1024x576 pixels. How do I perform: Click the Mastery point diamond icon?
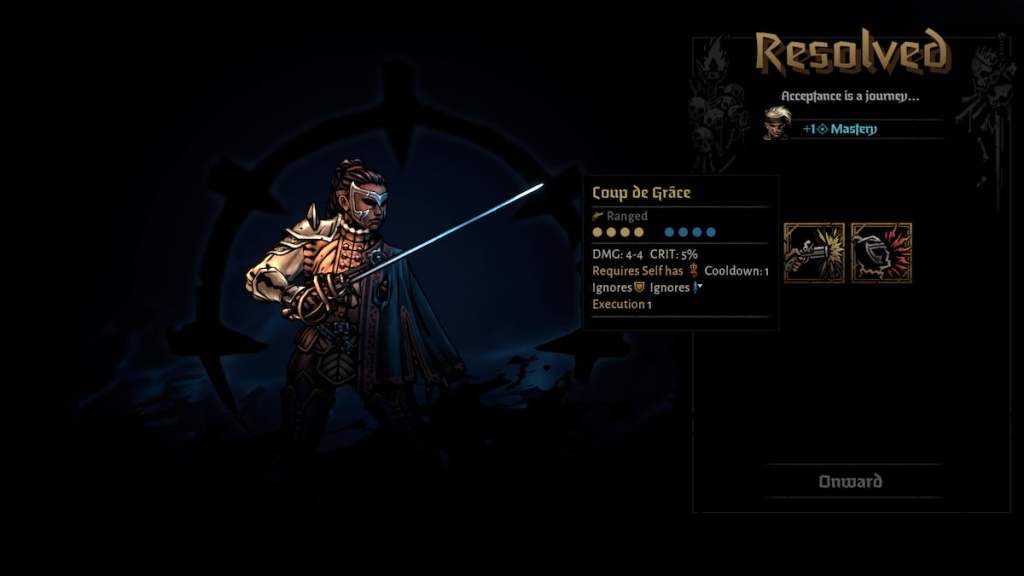click(823, 129)
